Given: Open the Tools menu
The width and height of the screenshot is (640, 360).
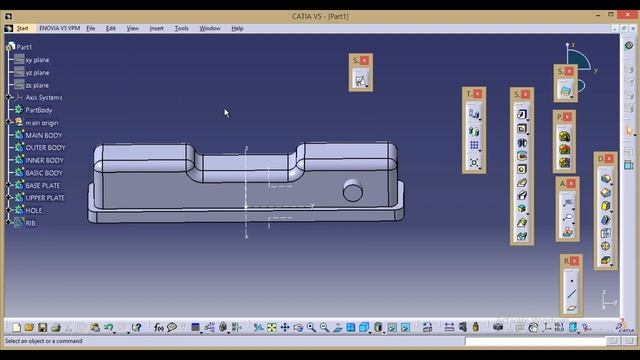Looking at the screenshot, I should coord(181,28).
